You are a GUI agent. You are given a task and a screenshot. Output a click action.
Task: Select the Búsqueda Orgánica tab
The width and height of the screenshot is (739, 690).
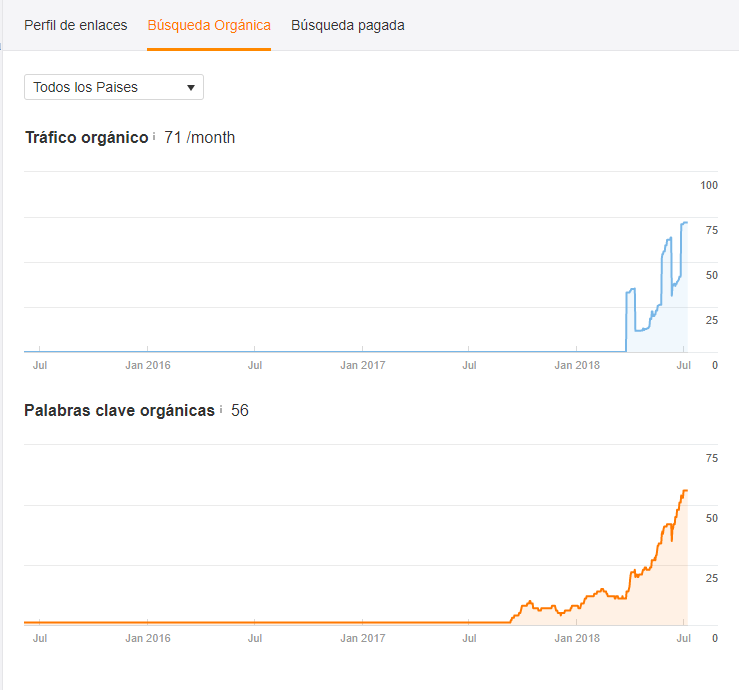209,25
